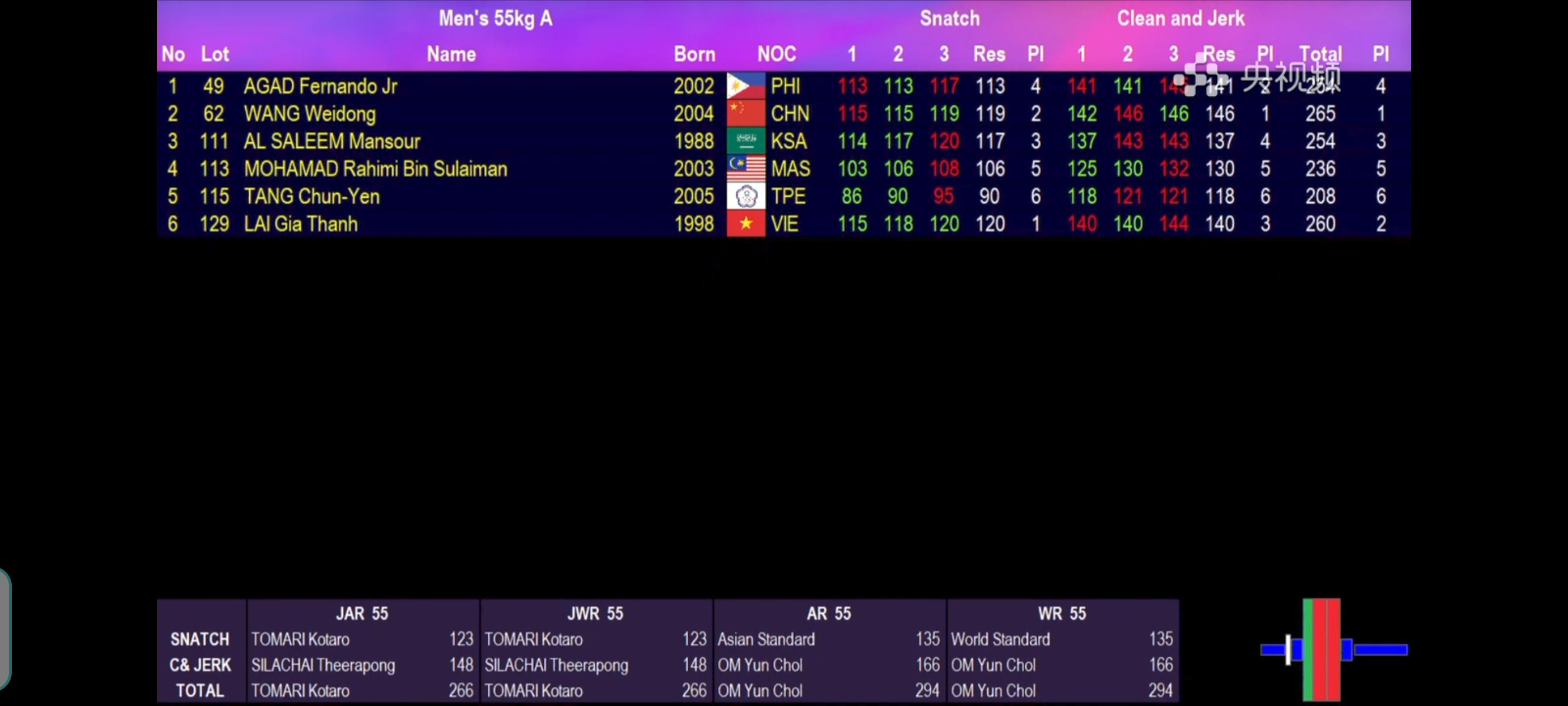This screenshot has width=1568, height=706.
Task: Click athlete name WANG Weidong
Action: tap(309, 114)
